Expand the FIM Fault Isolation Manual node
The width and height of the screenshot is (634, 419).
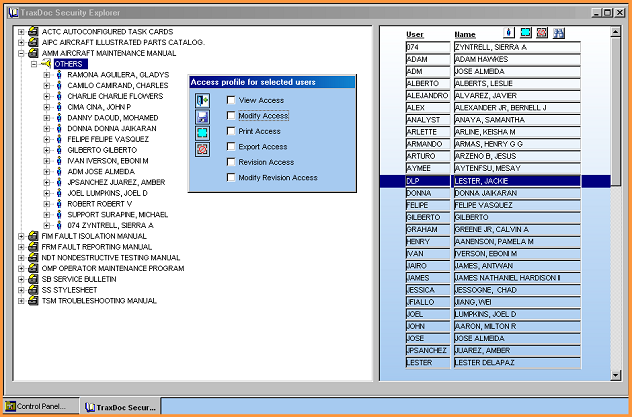21,236
